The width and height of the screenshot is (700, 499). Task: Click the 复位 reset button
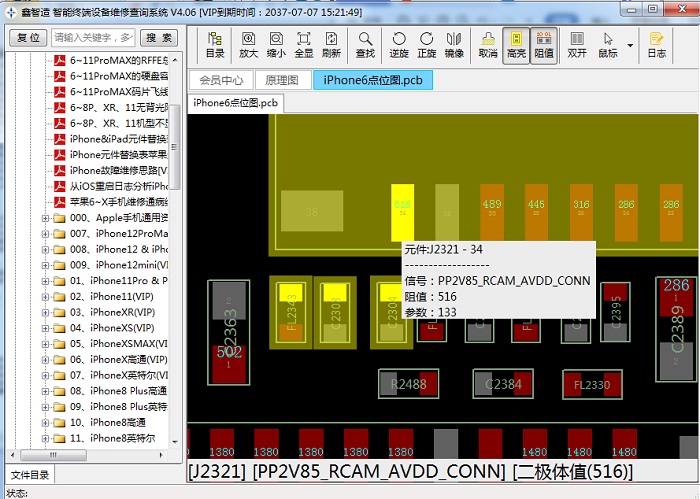pyautogui.click(x=29, y=38)
